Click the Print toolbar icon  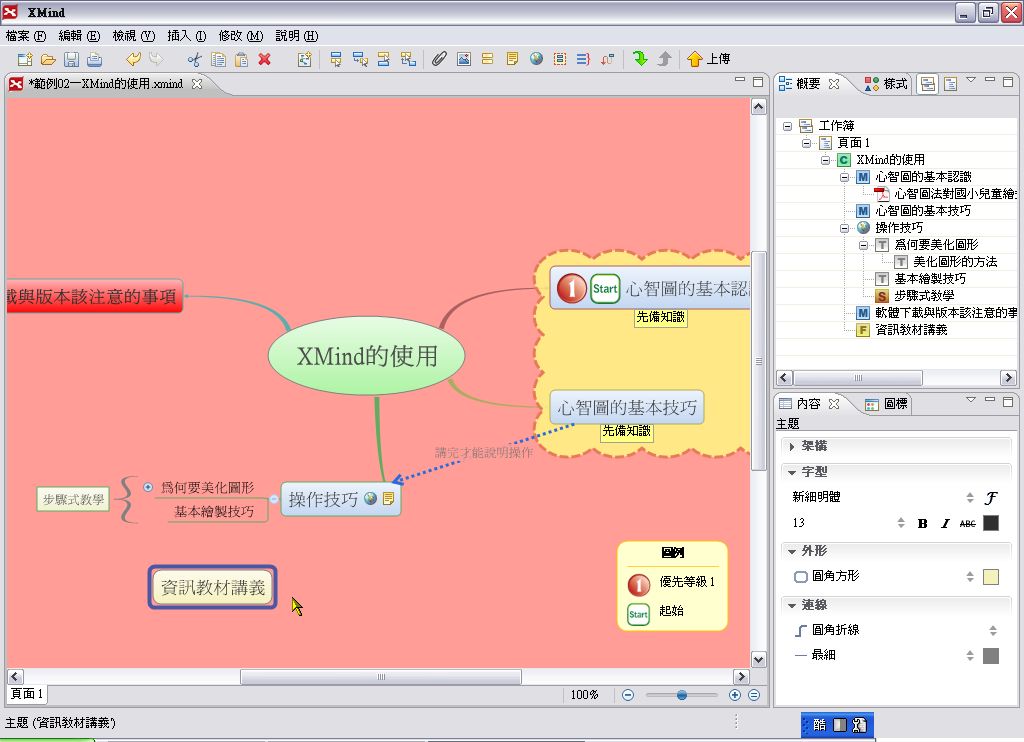coord(95,59)
